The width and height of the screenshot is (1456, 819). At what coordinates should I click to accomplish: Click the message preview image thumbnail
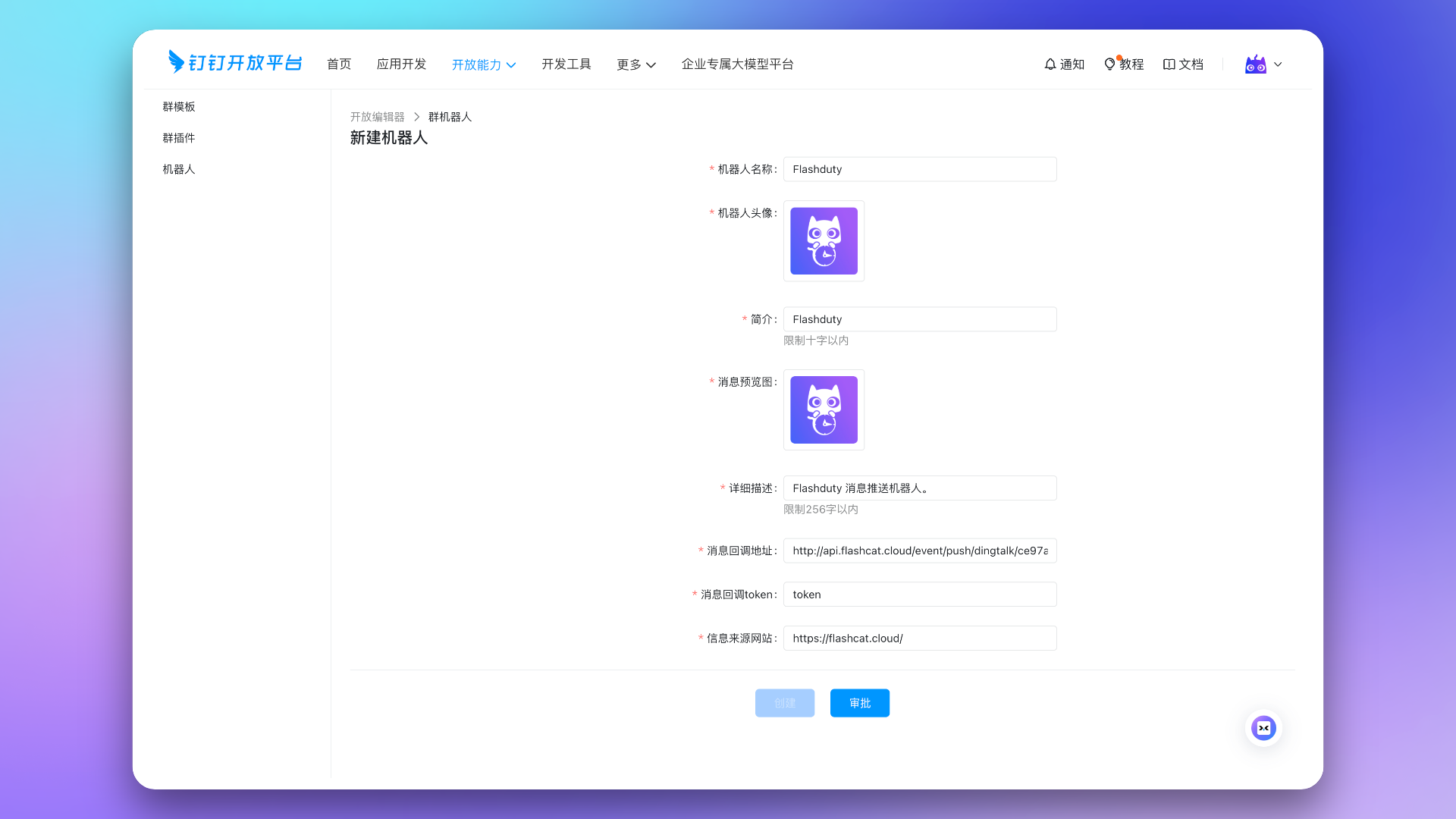coord(824,410)
